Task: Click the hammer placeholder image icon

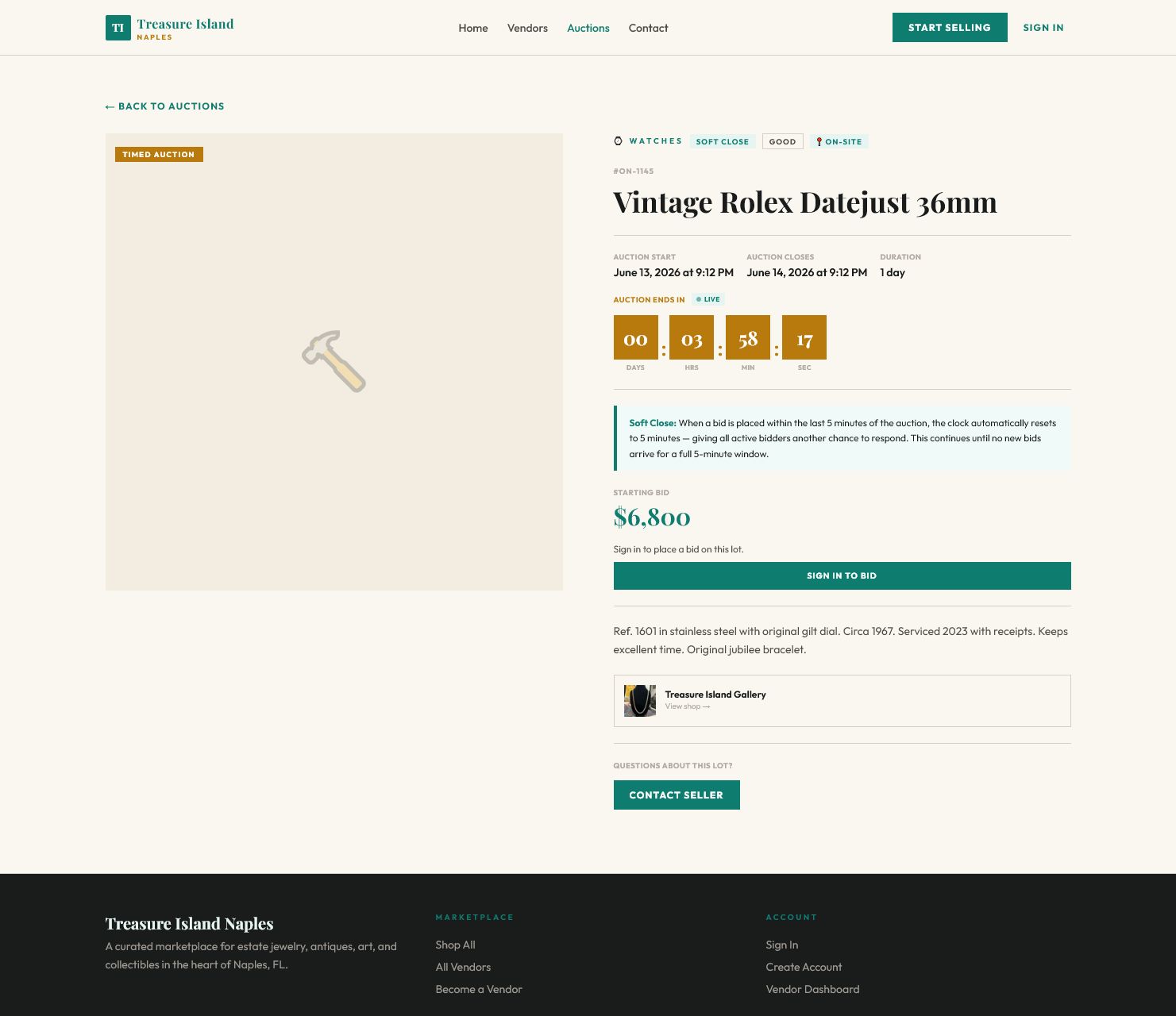Action: click(334, 361)
